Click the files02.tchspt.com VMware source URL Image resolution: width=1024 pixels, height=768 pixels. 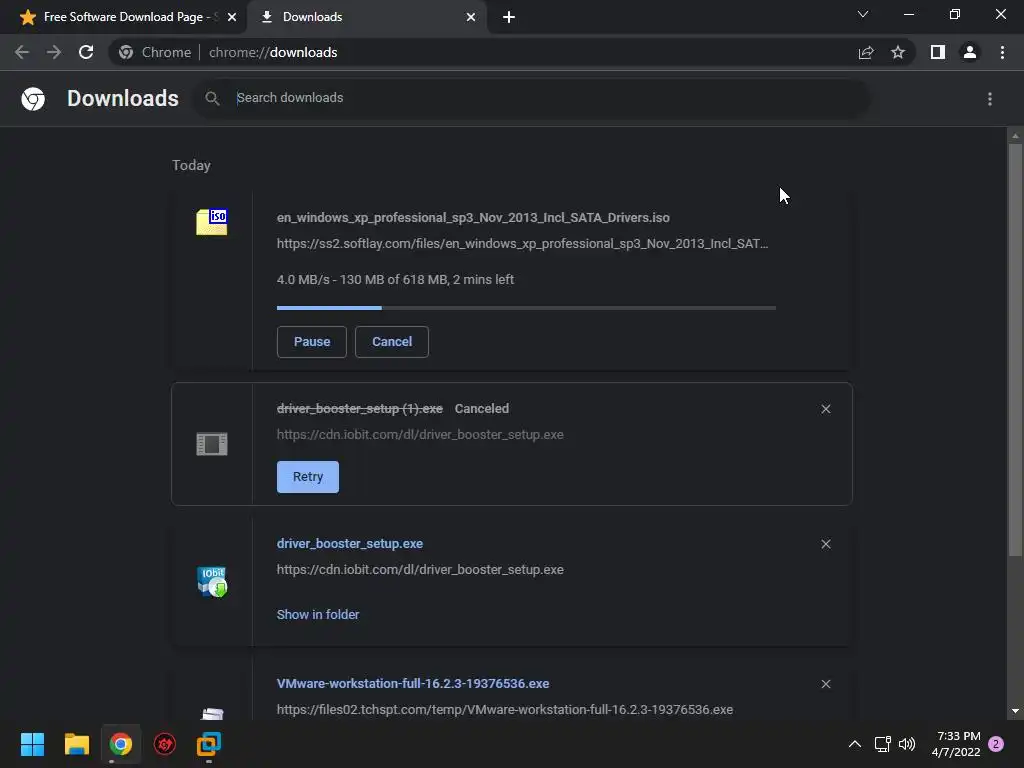(505, 709)
